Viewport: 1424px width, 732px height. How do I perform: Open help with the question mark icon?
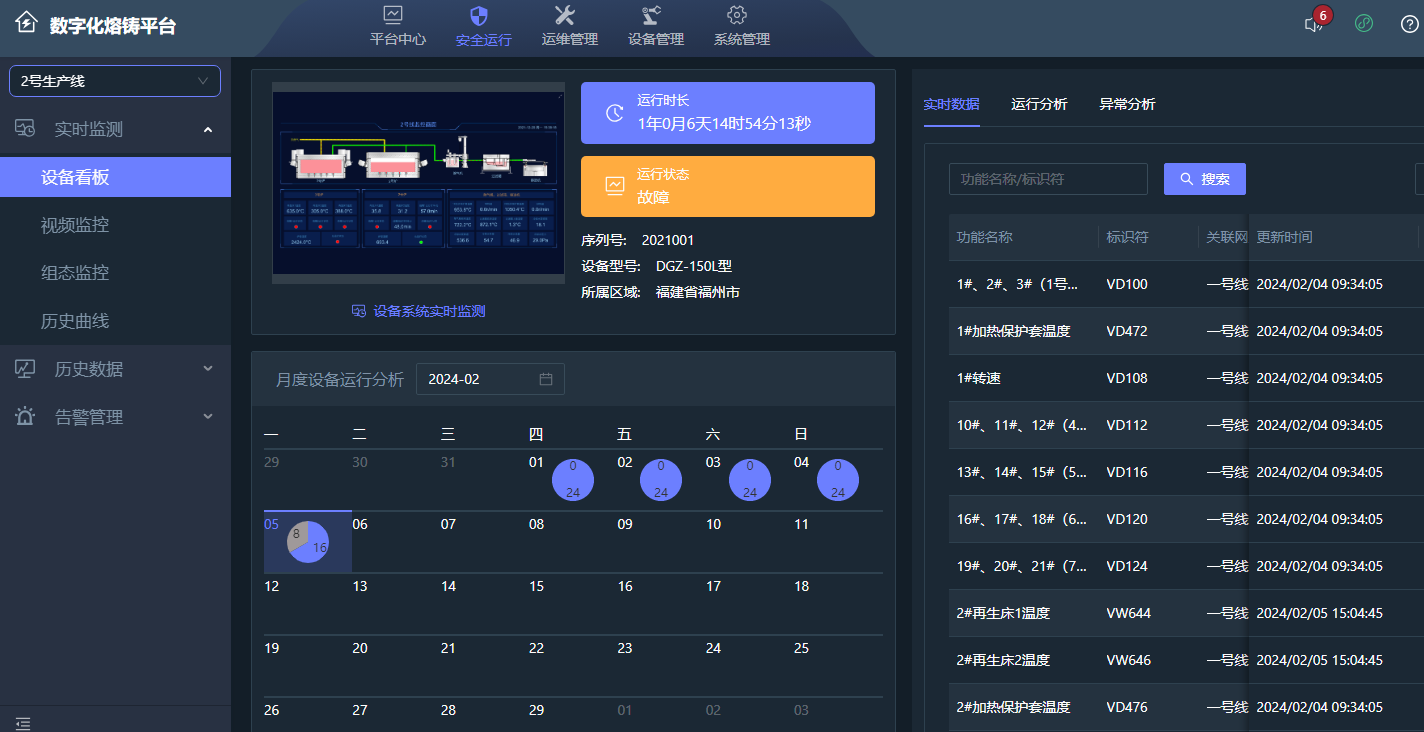[1409, 24]
